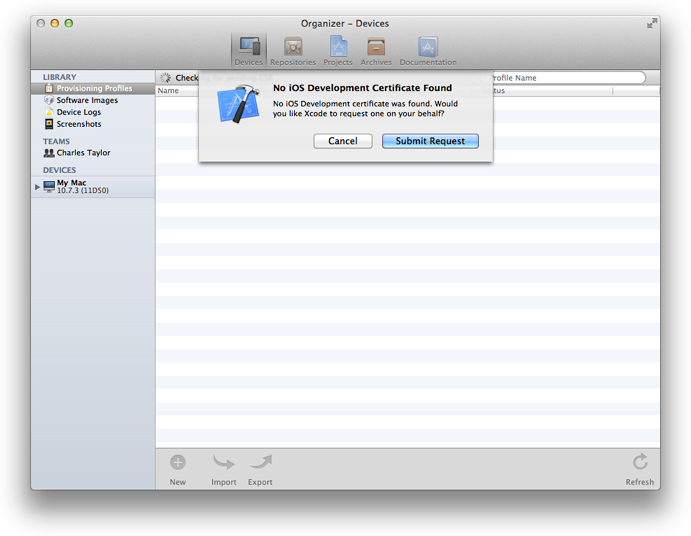Image resolution: width=691 pixels, height=536 pixels.
Task: Click the Export arrow button
Action: 260,470
